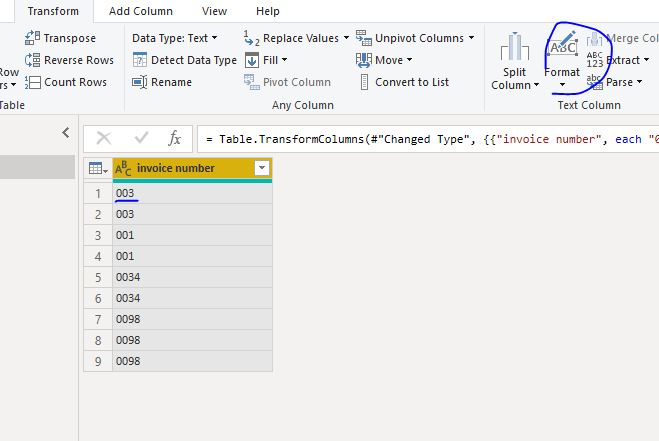Click the Move column icon
Image resolution: width=659 pixels, height=441 pixels.
pyautogui.click(x=364, y=60)
